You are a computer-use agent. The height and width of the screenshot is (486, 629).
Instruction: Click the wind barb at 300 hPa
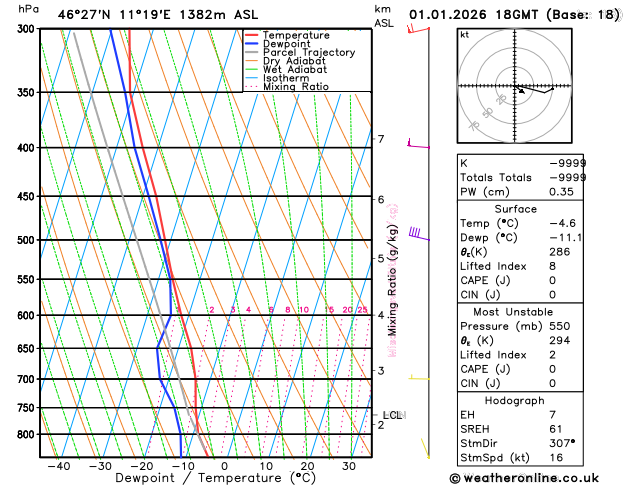413,29
